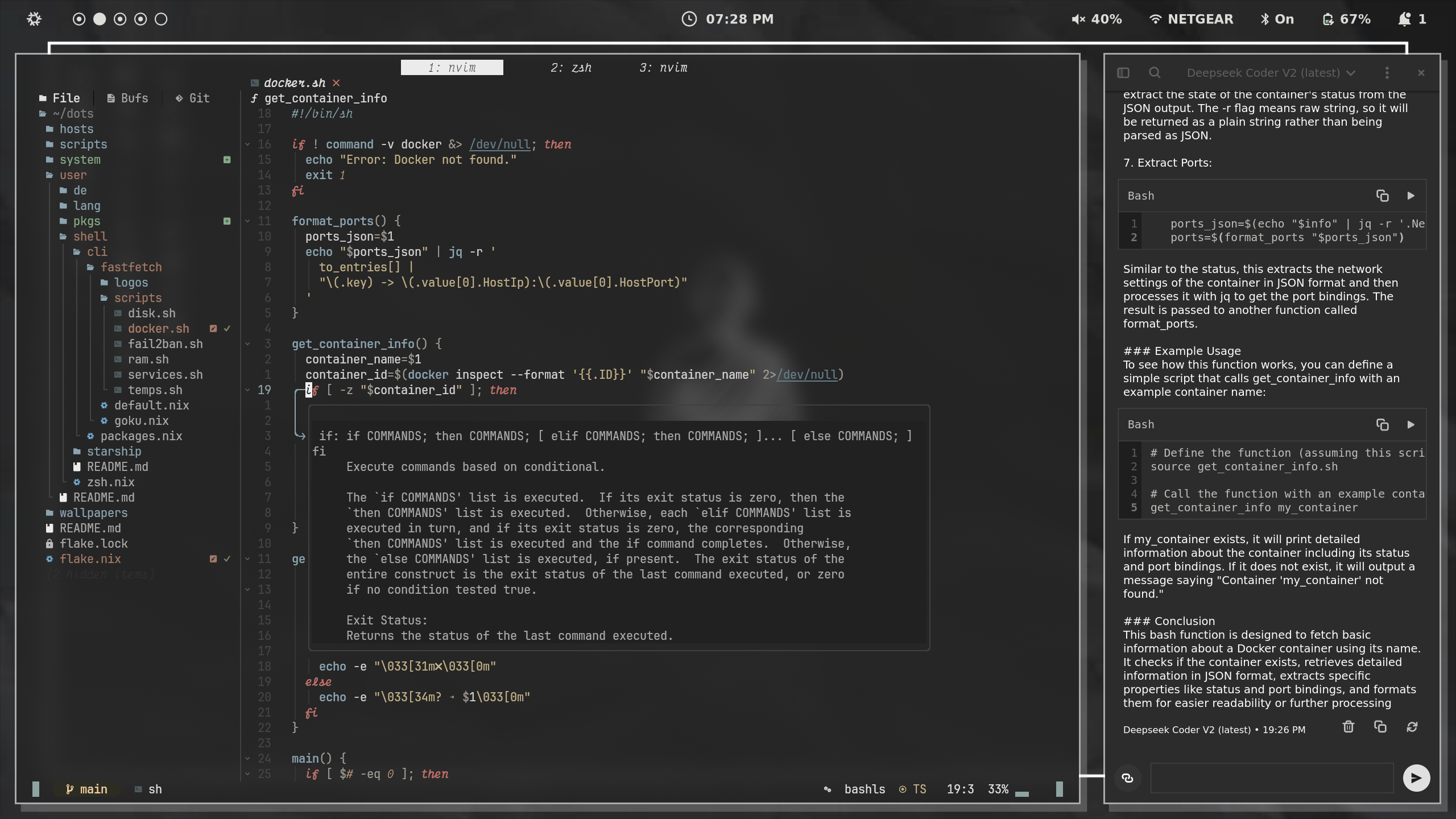Open ram.sh in the file tree
Image resolution: width=1456 pixels, height=819 pixels.
142,359
